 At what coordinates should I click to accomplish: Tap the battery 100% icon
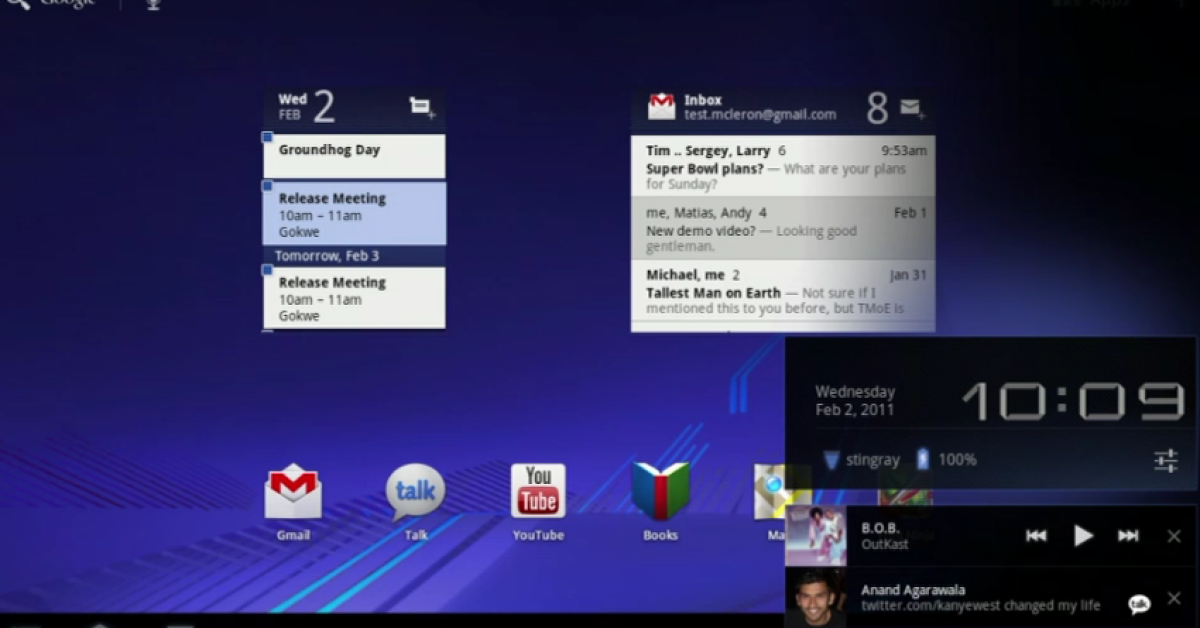(923, 459)
